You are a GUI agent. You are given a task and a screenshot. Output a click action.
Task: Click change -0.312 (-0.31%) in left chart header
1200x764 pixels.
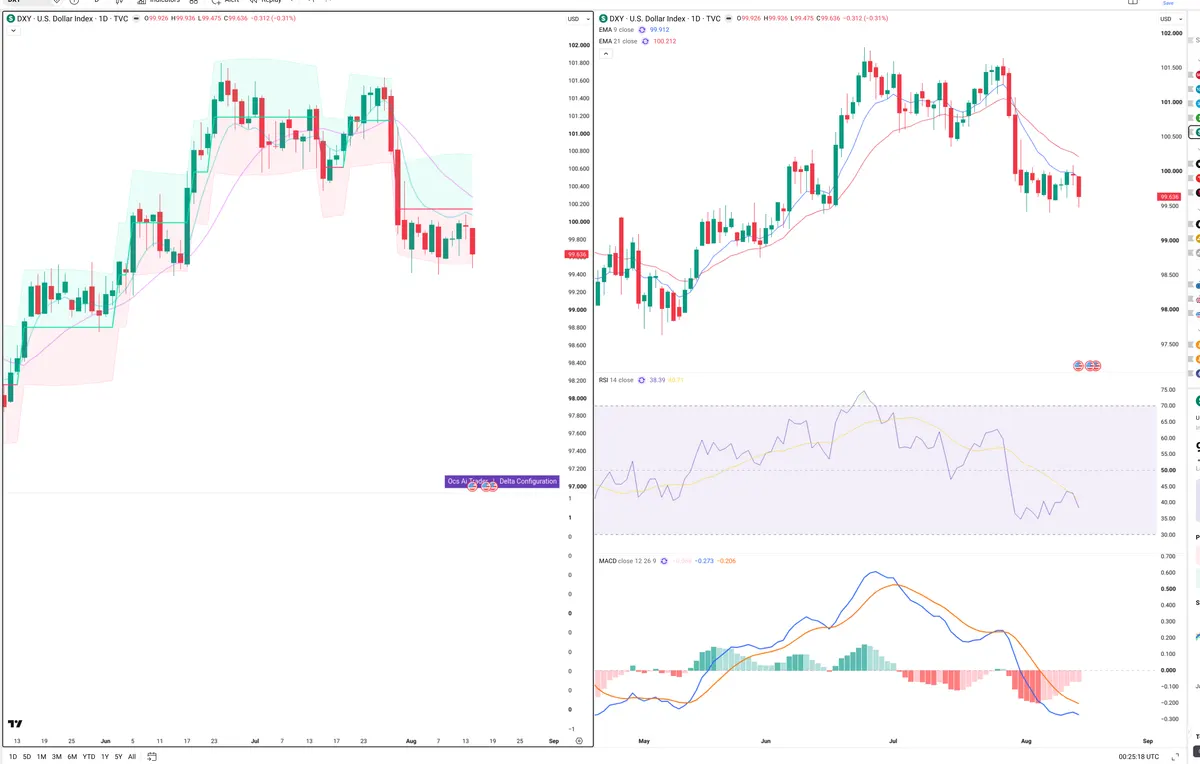(x=273, y=19)
